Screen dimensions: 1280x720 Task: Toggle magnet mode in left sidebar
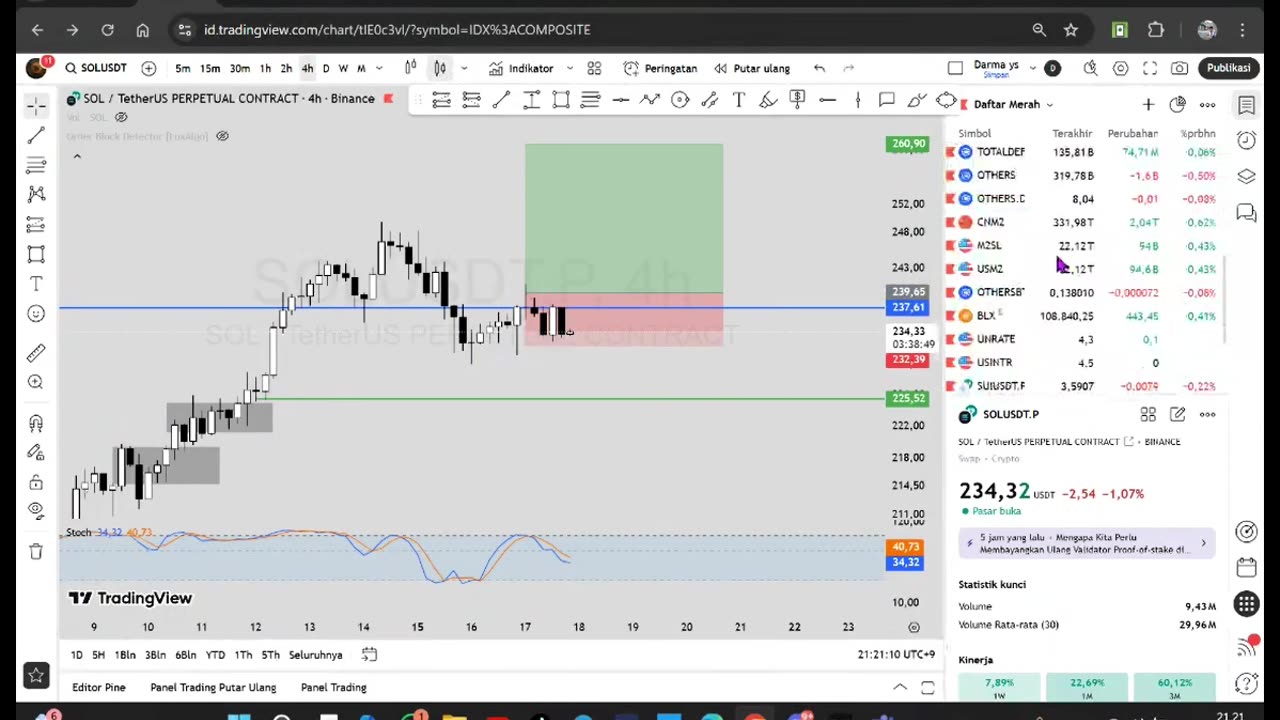click(x=36, y=423)
